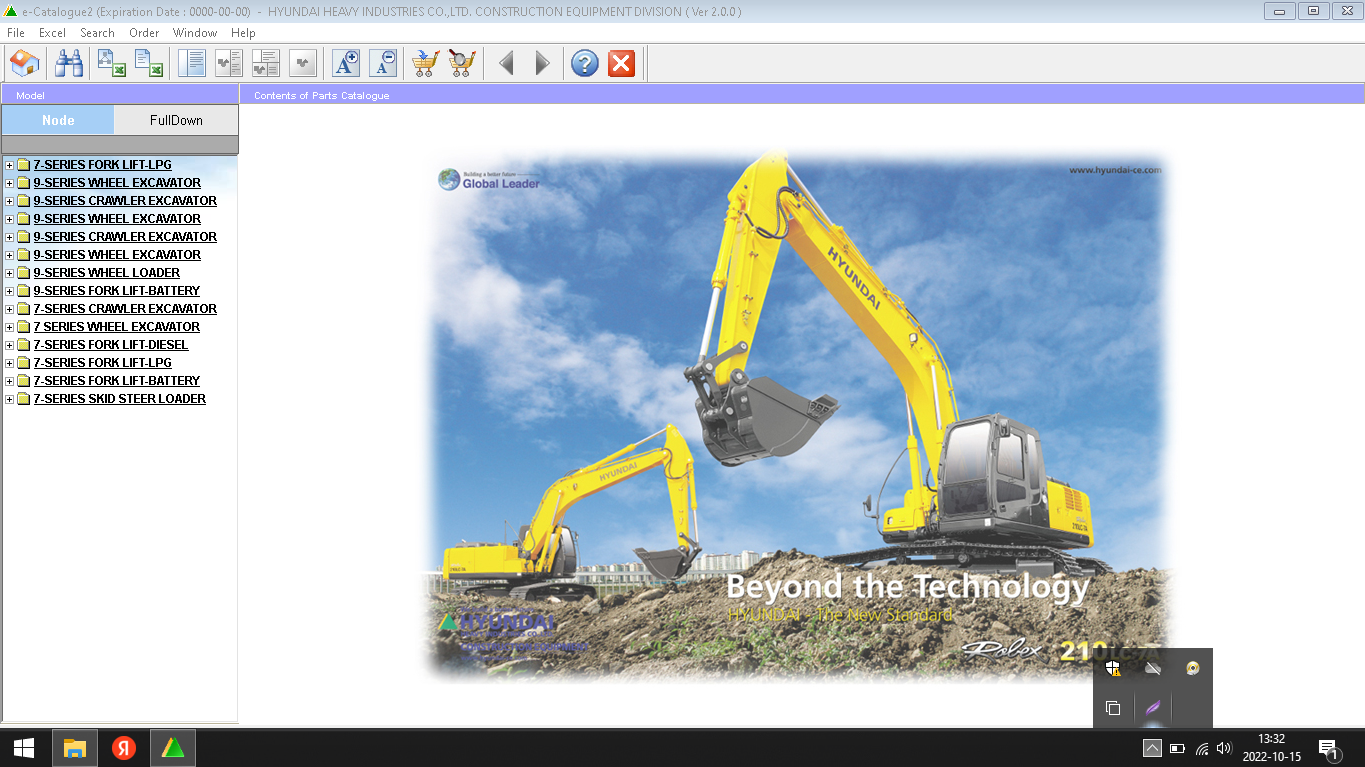Click the decrease font size icon
Viewport: 1365px width, 767px height.
tap(383, 64)
